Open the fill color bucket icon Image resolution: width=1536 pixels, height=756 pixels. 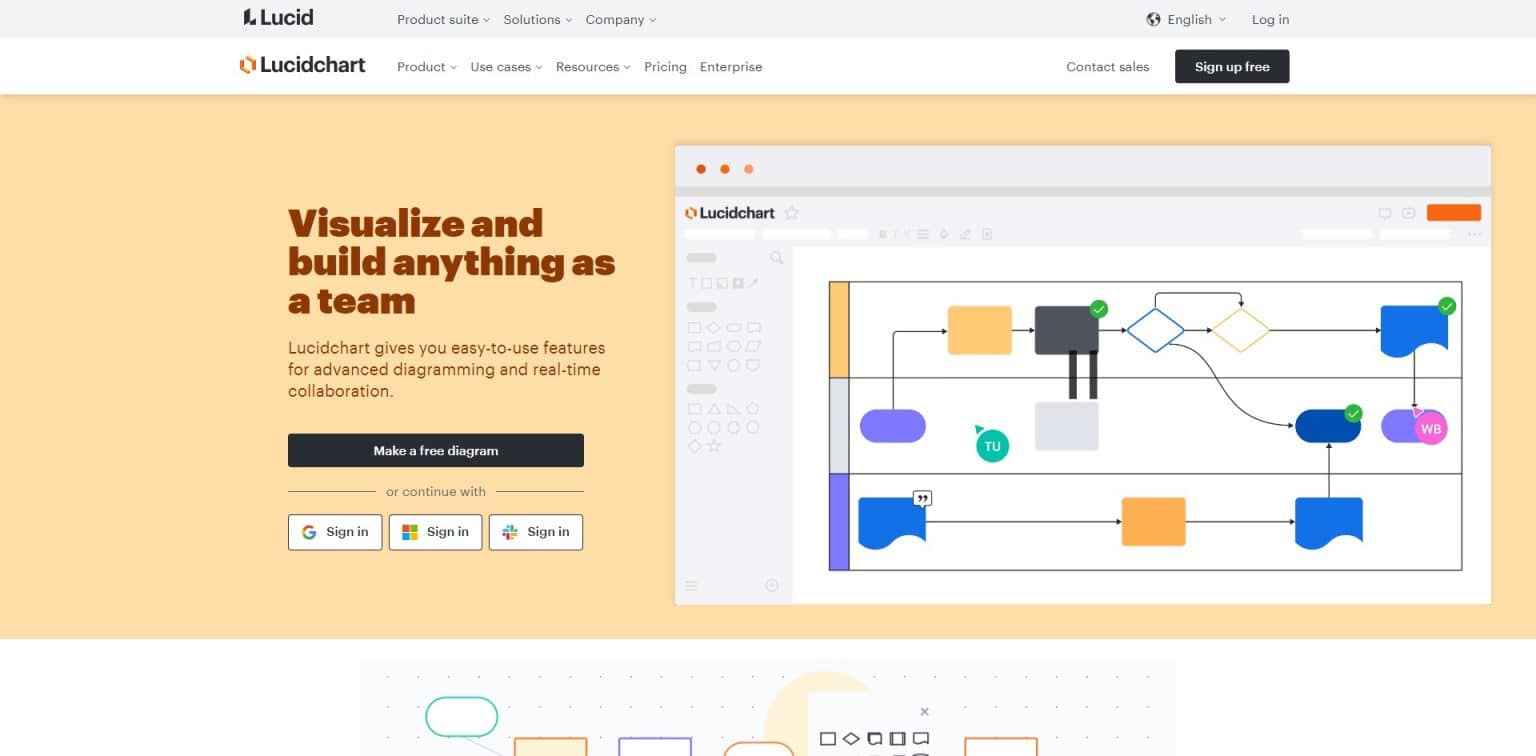coord(943,234)
